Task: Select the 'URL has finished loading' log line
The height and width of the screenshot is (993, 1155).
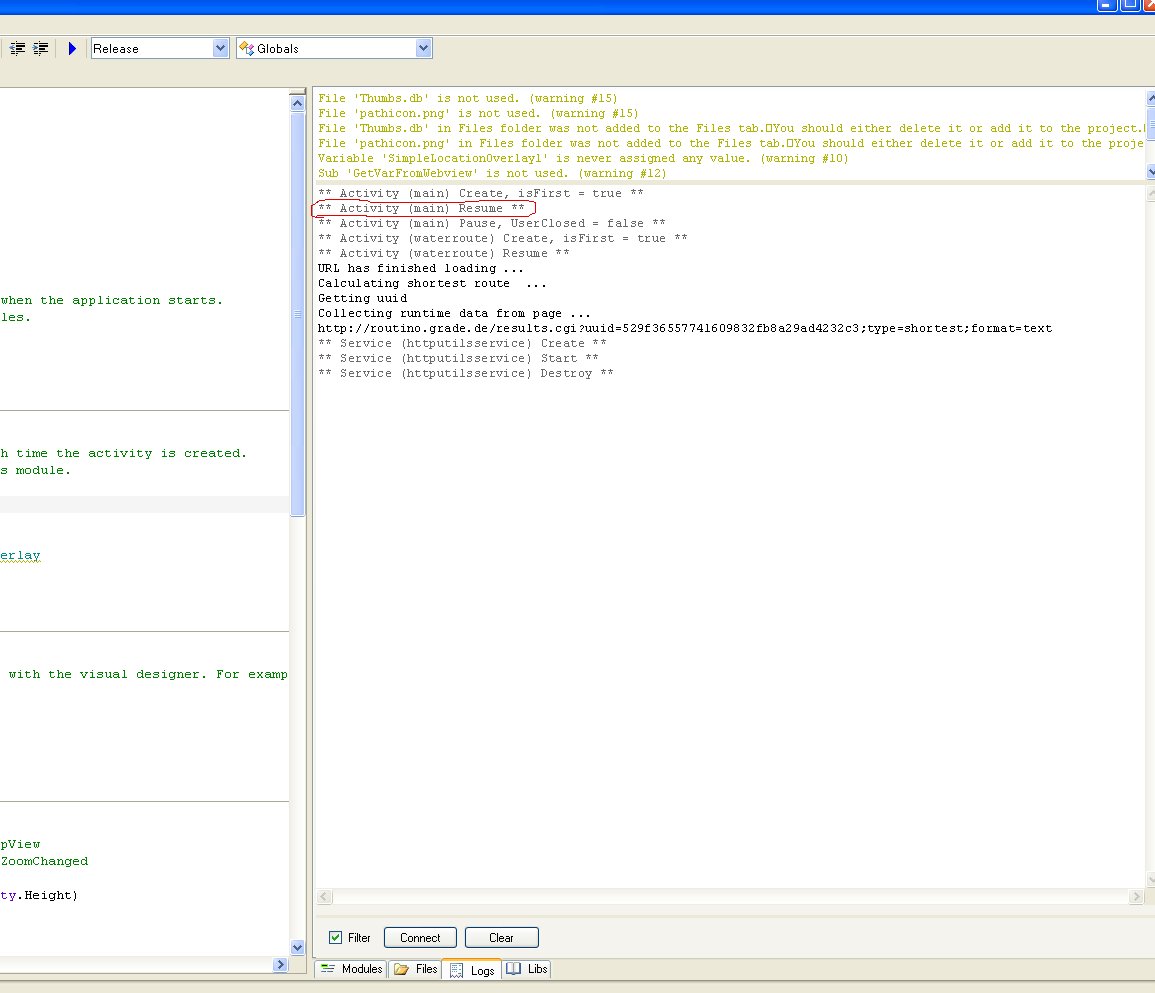Action: tap(421, 268)
